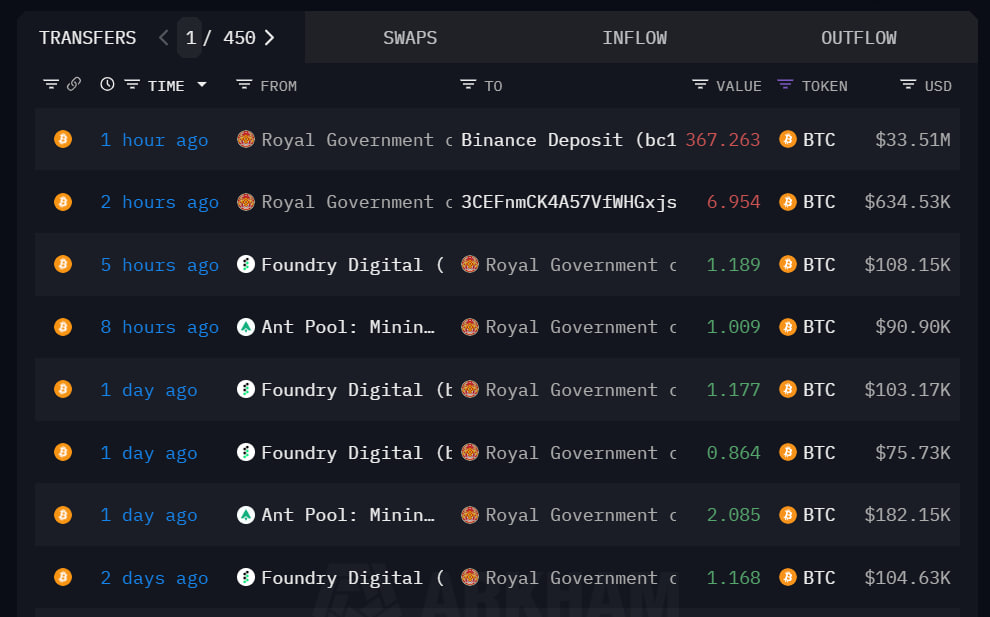Viewport: 990px width, 617px height.
Task: Open Foundry Digital sender in 0.864 row
Action: coord(356,453)
